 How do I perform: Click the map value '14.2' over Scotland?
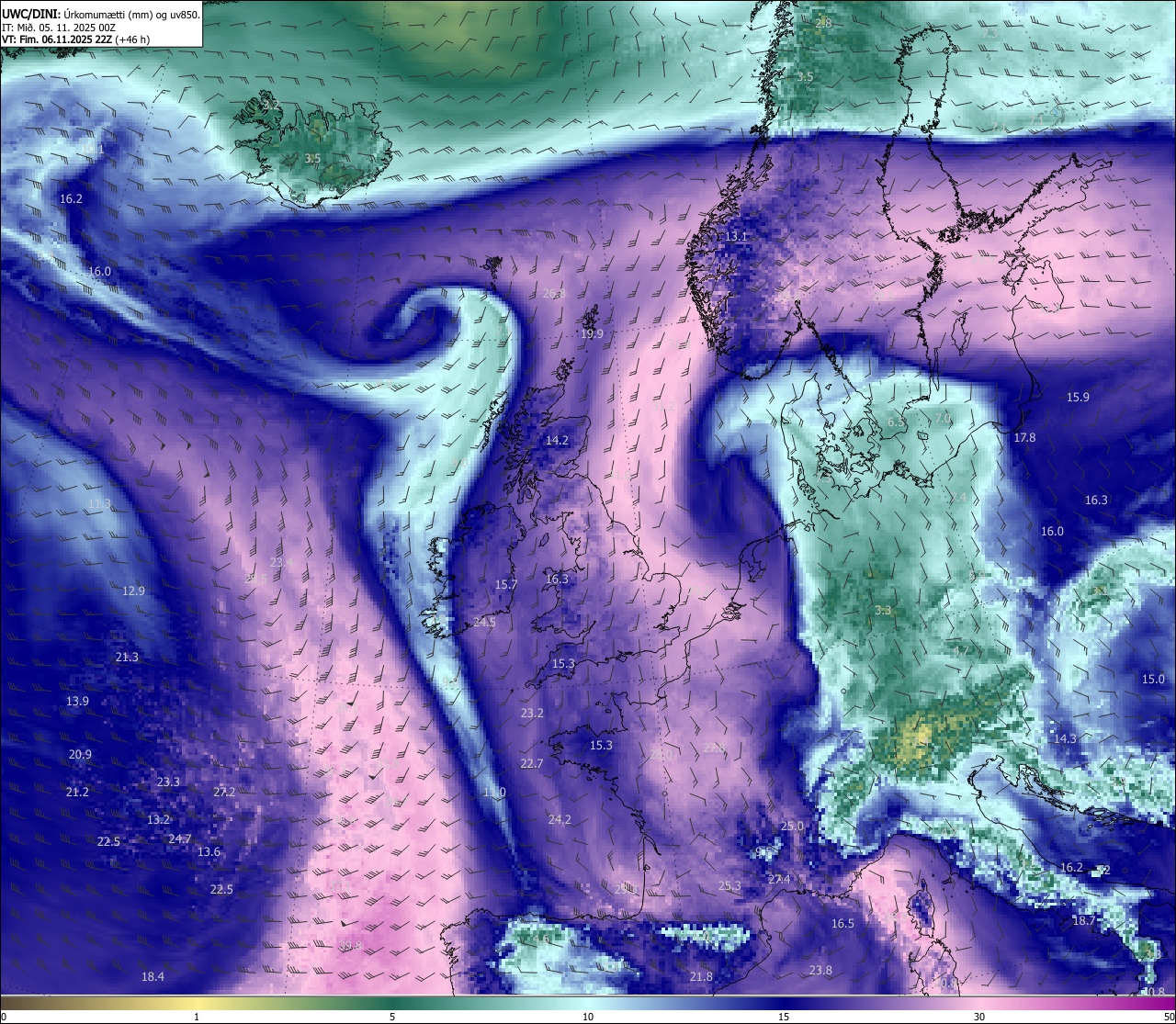pyautogui.click(x=557, y=441)
